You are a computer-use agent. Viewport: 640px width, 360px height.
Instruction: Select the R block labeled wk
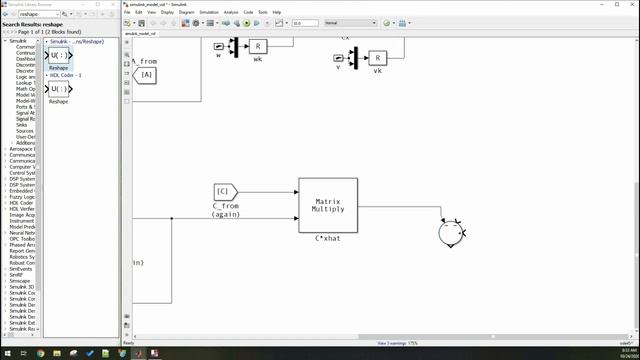tap(258, 47)
